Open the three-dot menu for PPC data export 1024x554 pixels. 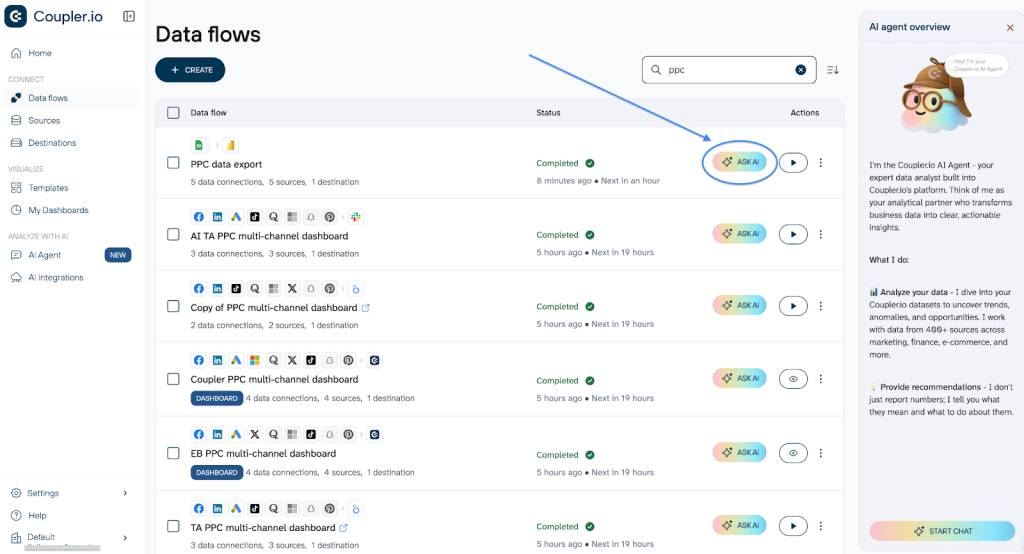coord(821,162)
